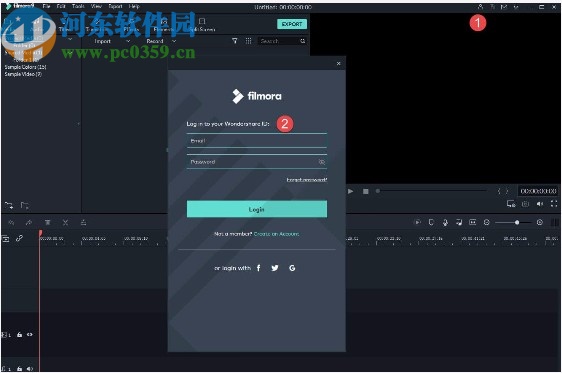Click the timeline zoom-out minus icon
The image size is (562, 373).
(x=486, y=223)
